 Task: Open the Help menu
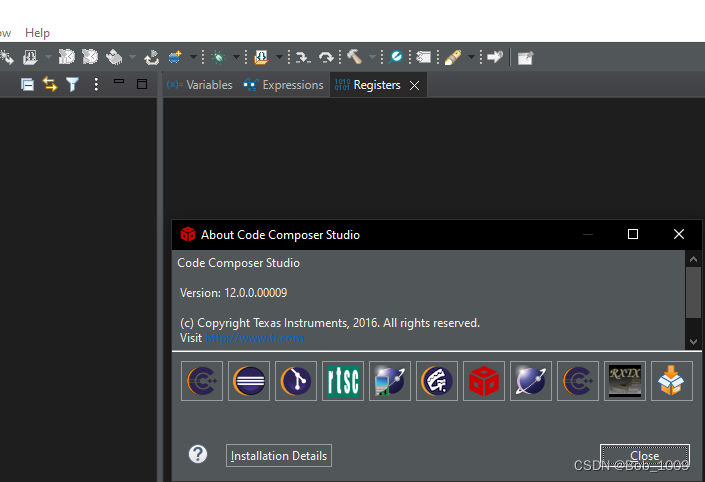pyautogui.click(x=37, y=33)
